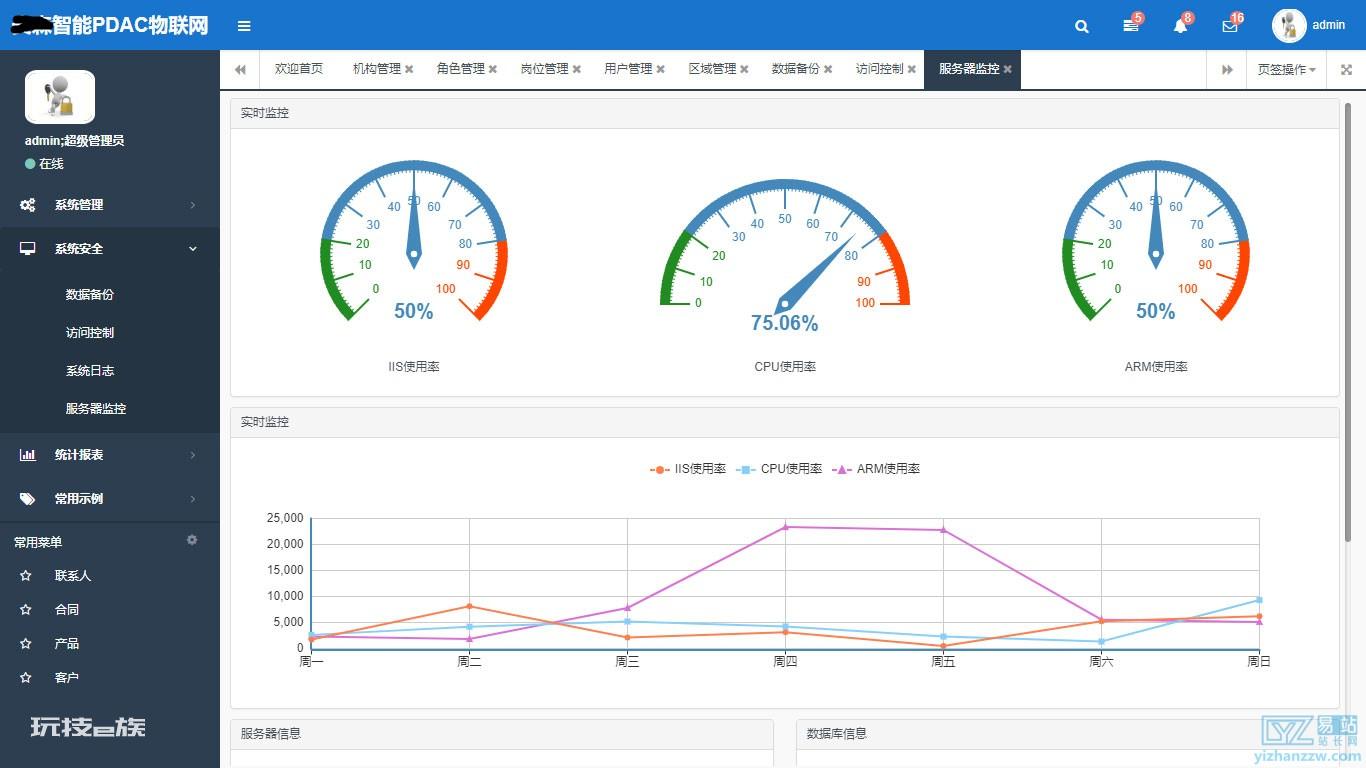The width and height of the screenshot is (1366, 768).
Task: Click the 常用示例 tag icon
Action: (x=28, y=499)
